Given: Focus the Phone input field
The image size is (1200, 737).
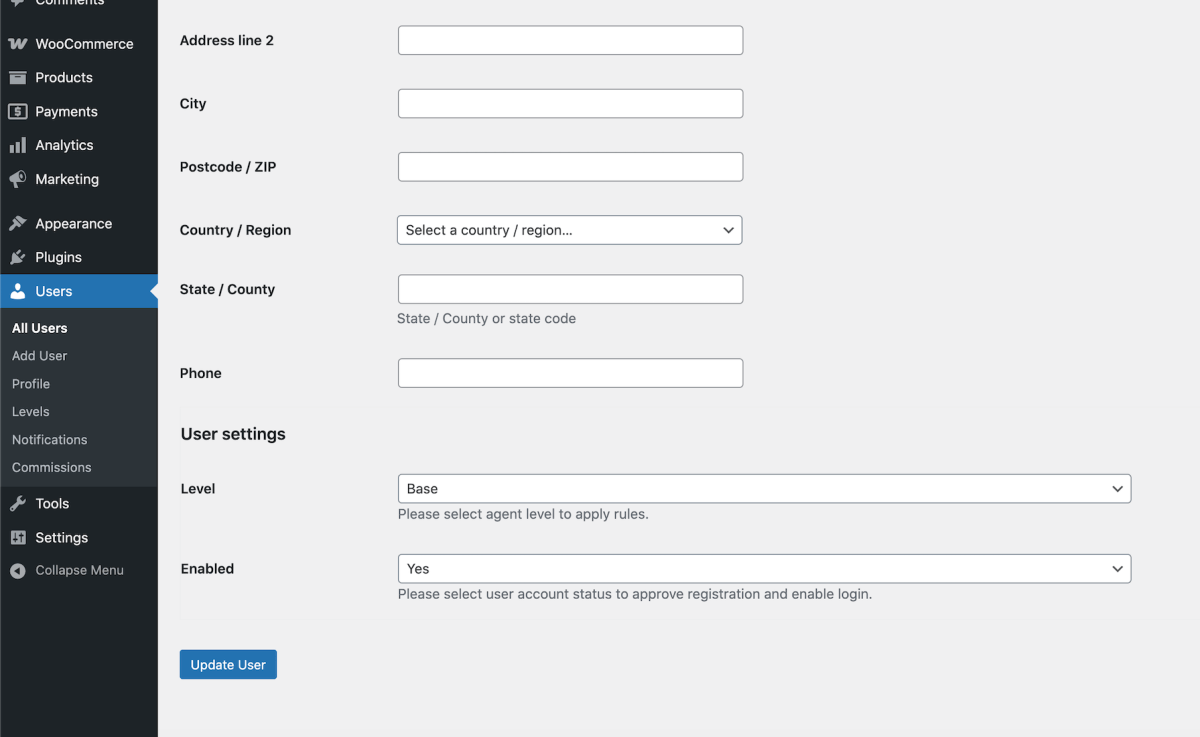Looking at the screenshot, I should point(570,373).
